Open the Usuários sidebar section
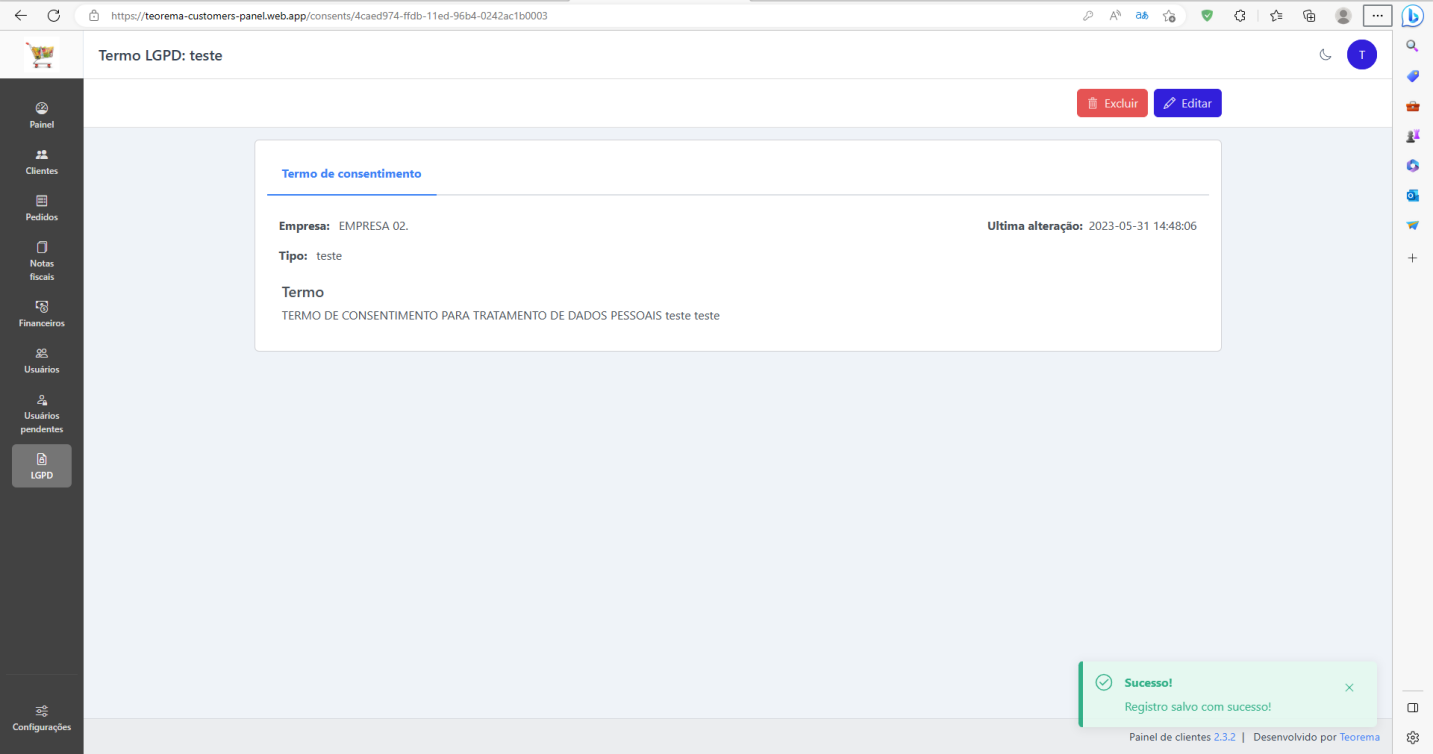Image resolution: width=1433 pixels, height=754 pixels. (41, 360)
